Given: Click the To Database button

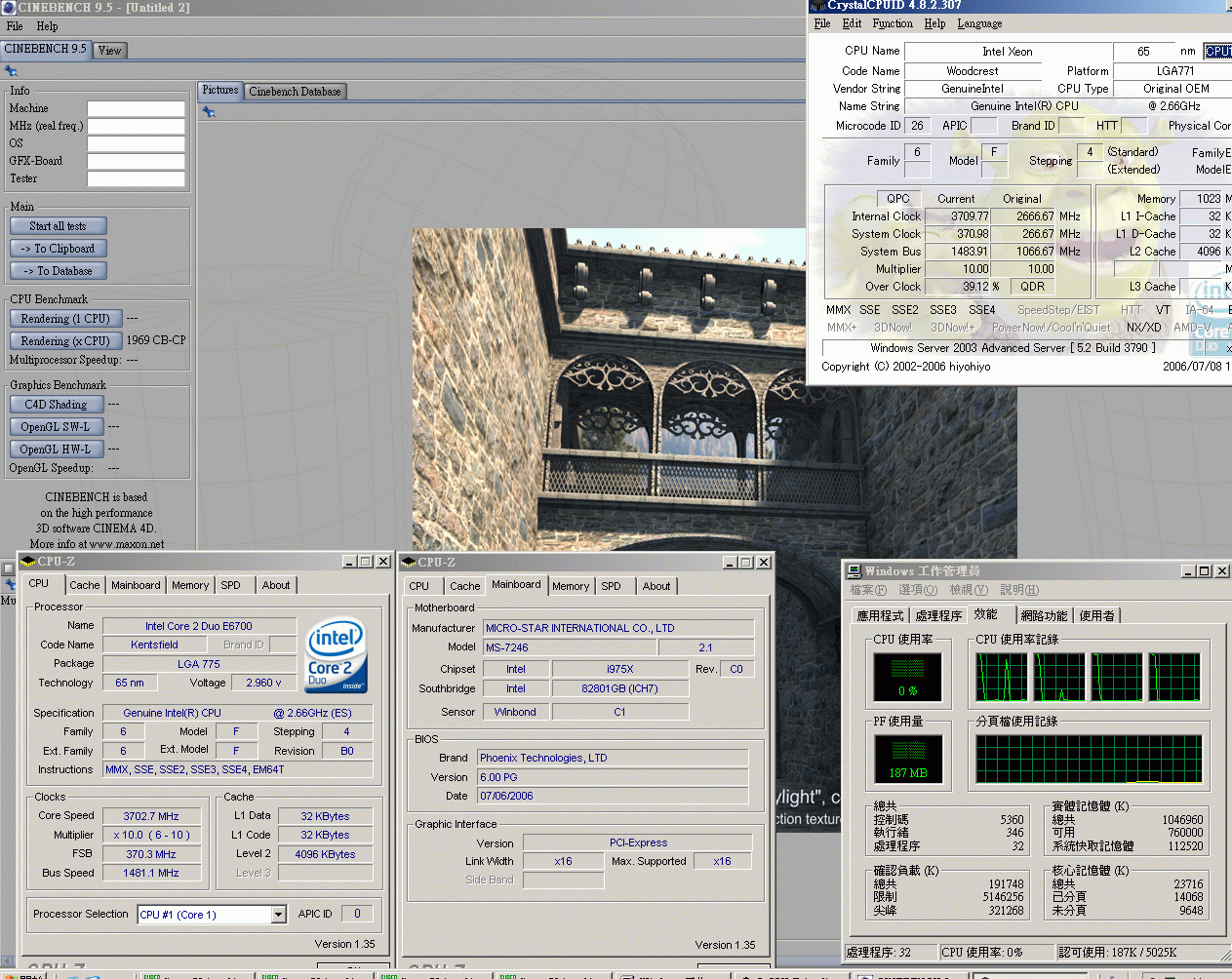Looking at the screenshot, I should coord(58,271).
